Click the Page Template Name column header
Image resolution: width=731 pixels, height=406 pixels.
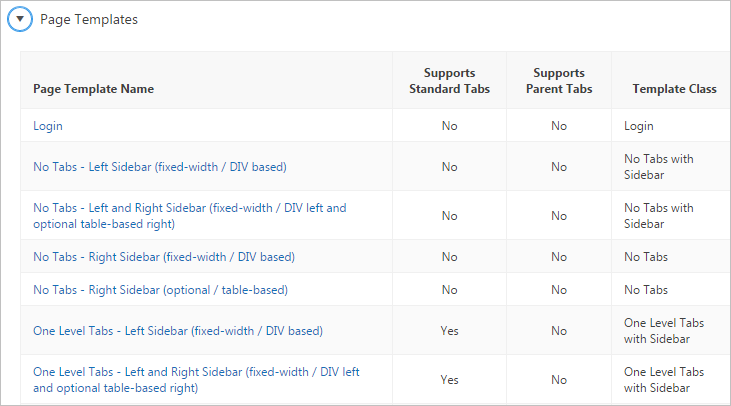(93, 89)
